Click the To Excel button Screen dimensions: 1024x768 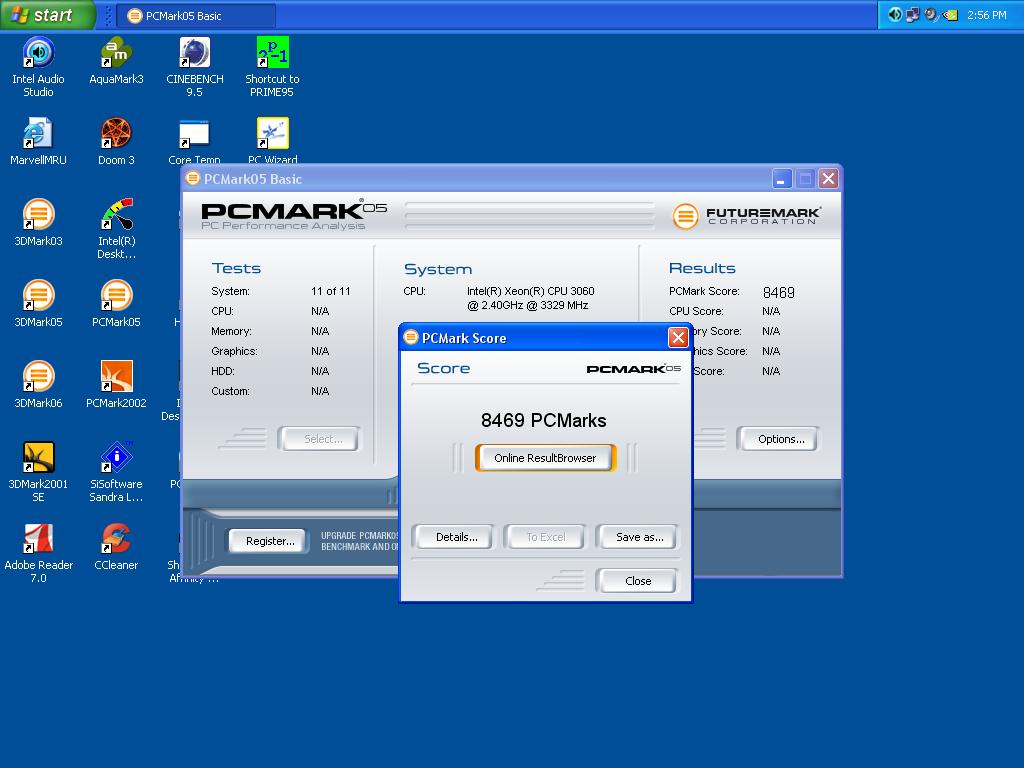tap(546, 537)
